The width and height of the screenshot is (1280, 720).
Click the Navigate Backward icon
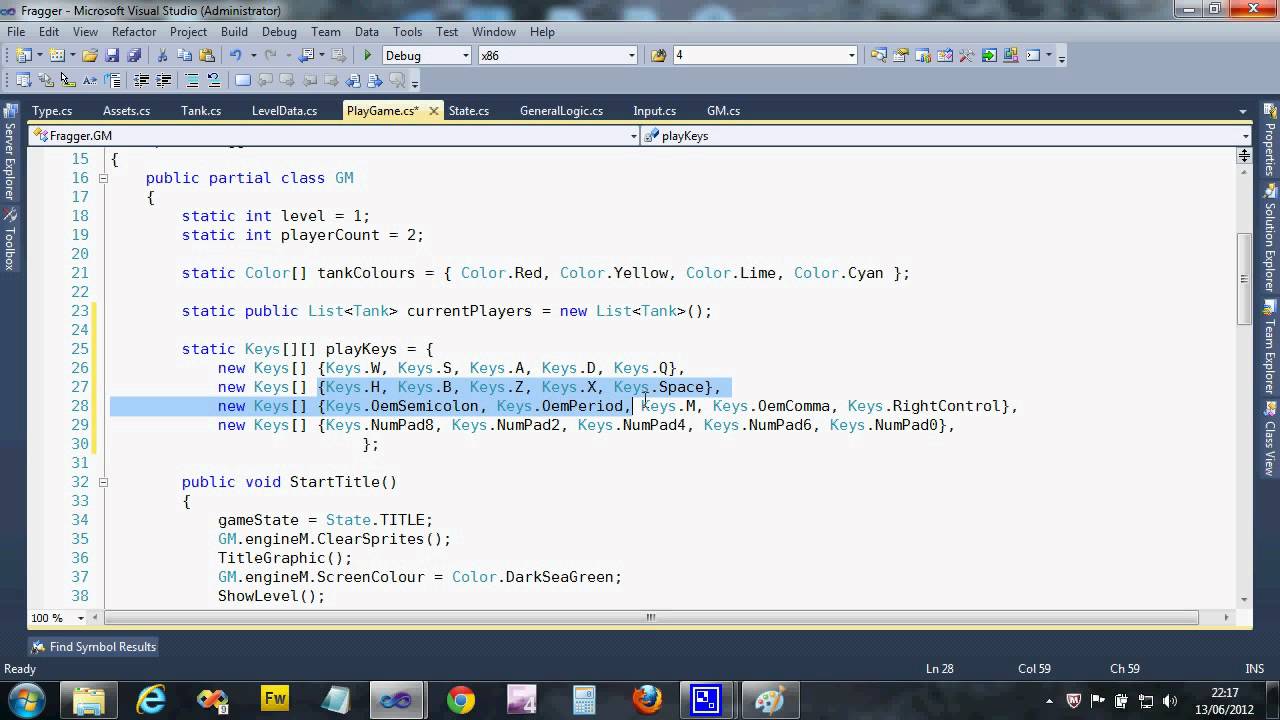click(x=306, y=56)
